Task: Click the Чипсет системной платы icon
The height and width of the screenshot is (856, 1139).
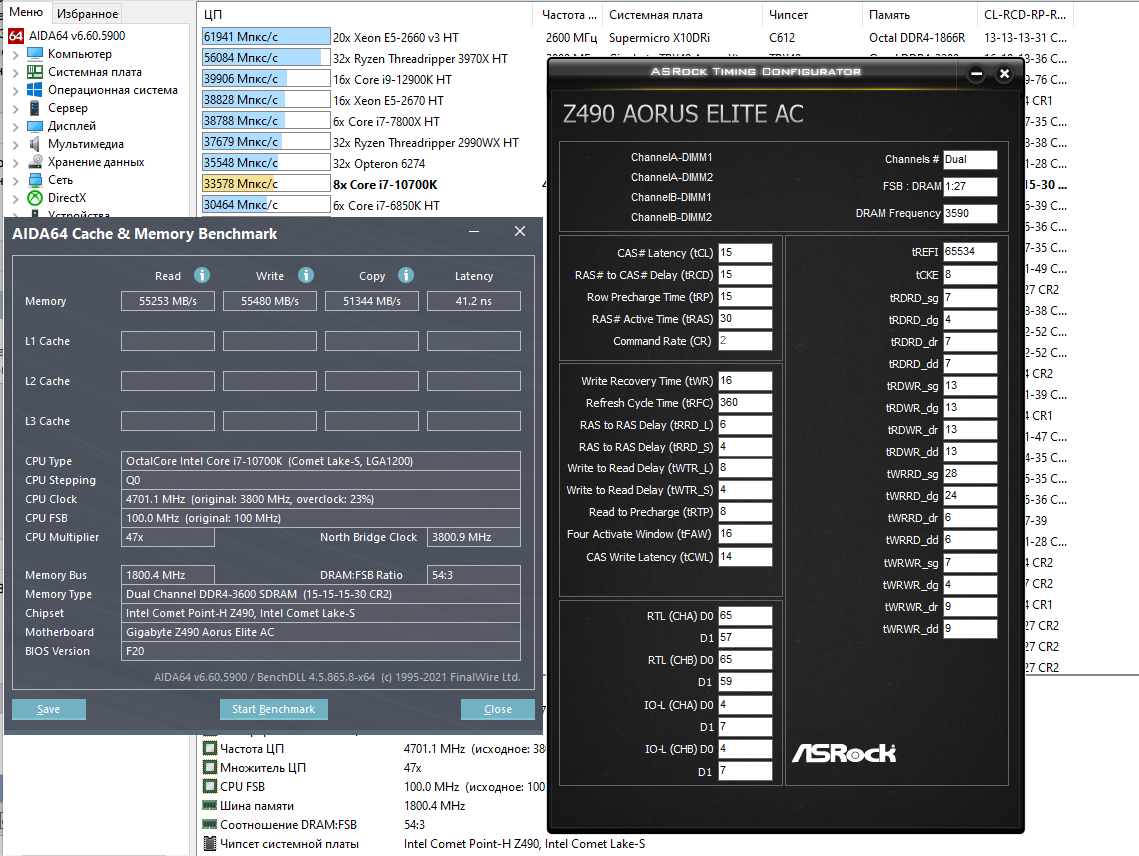Action: (x=210, y=844)
